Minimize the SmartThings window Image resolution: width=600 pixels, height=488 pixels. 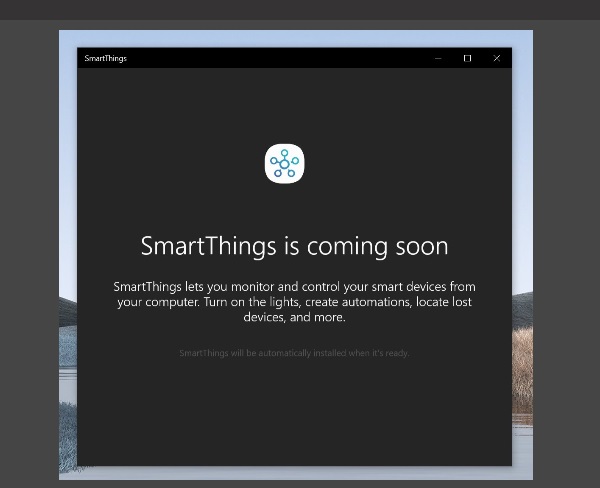438,58
